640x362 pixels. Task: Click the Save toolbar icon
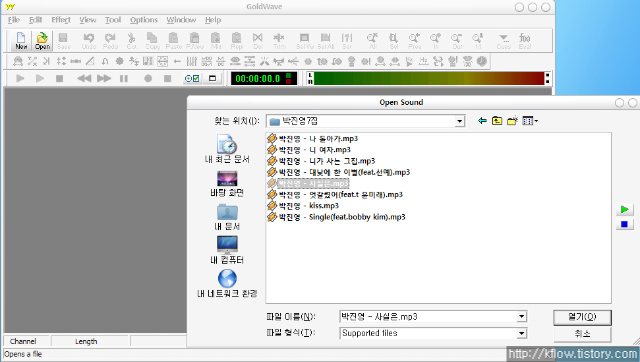tap(63, 41)
